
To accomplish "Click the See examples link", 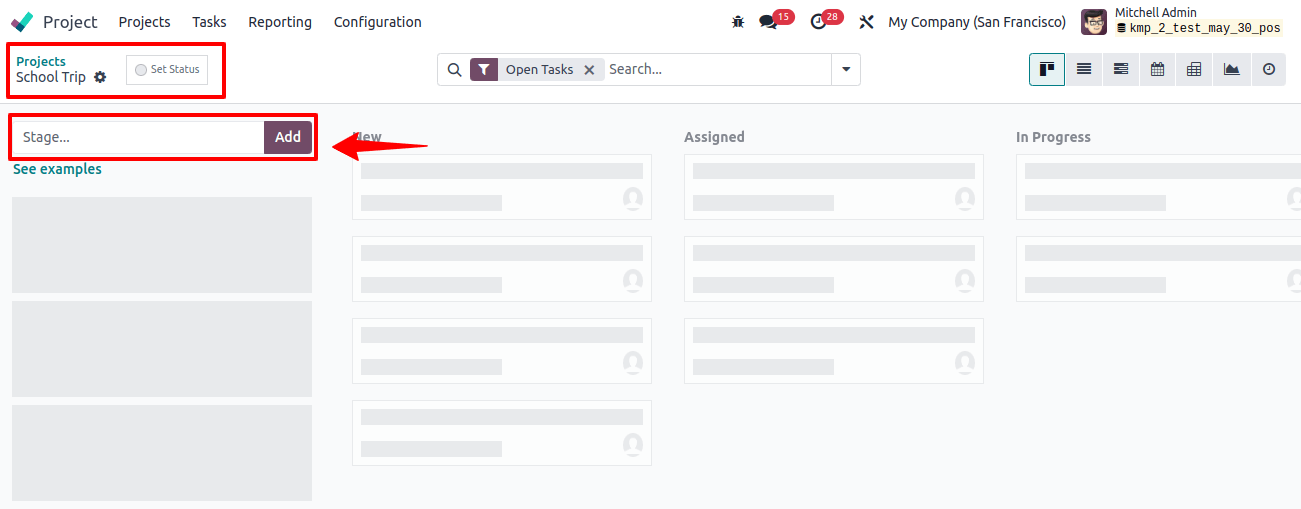I will (x=57, y=169).
